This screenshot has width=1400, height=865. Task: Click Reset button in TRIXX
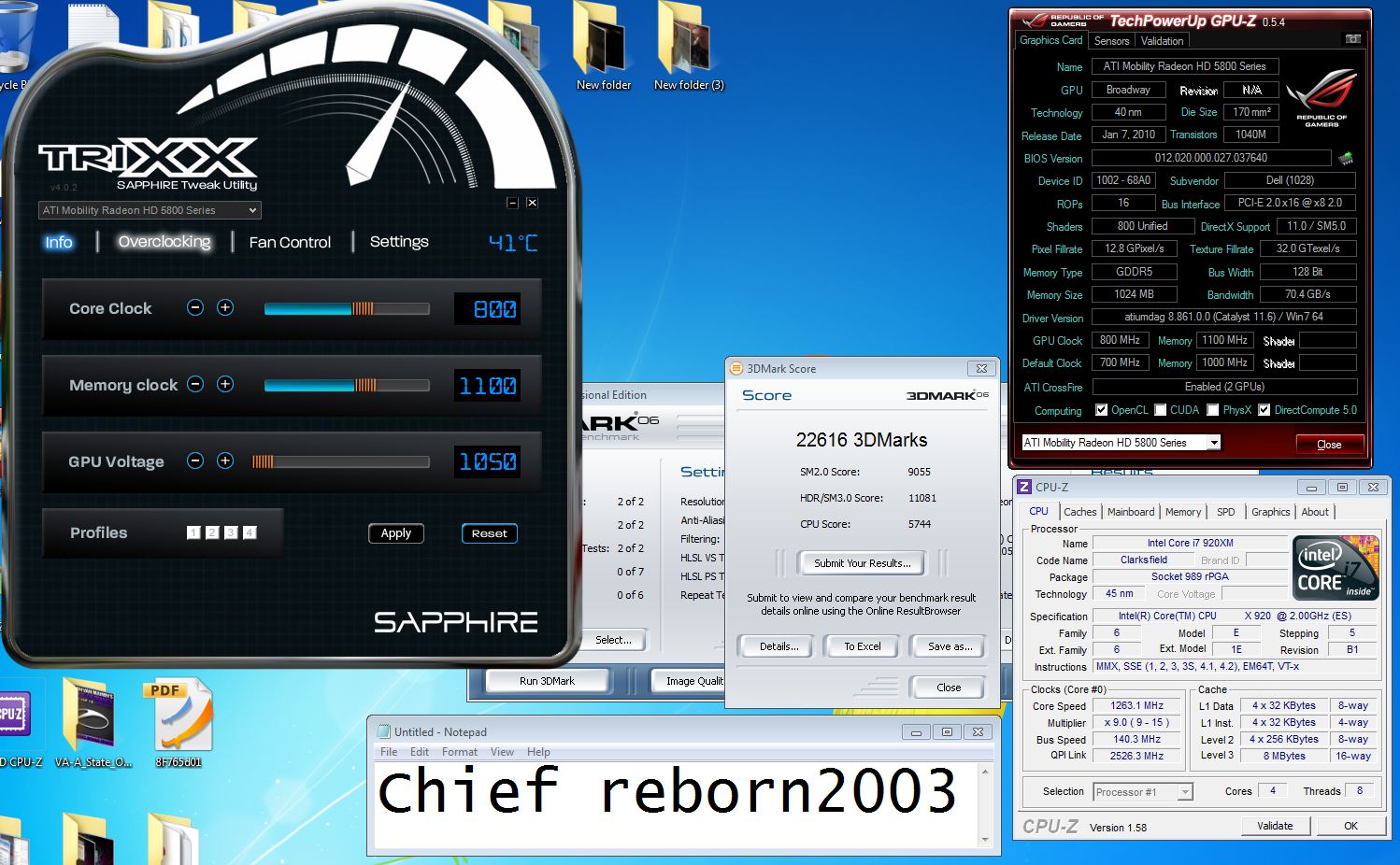tap(490, 533)
